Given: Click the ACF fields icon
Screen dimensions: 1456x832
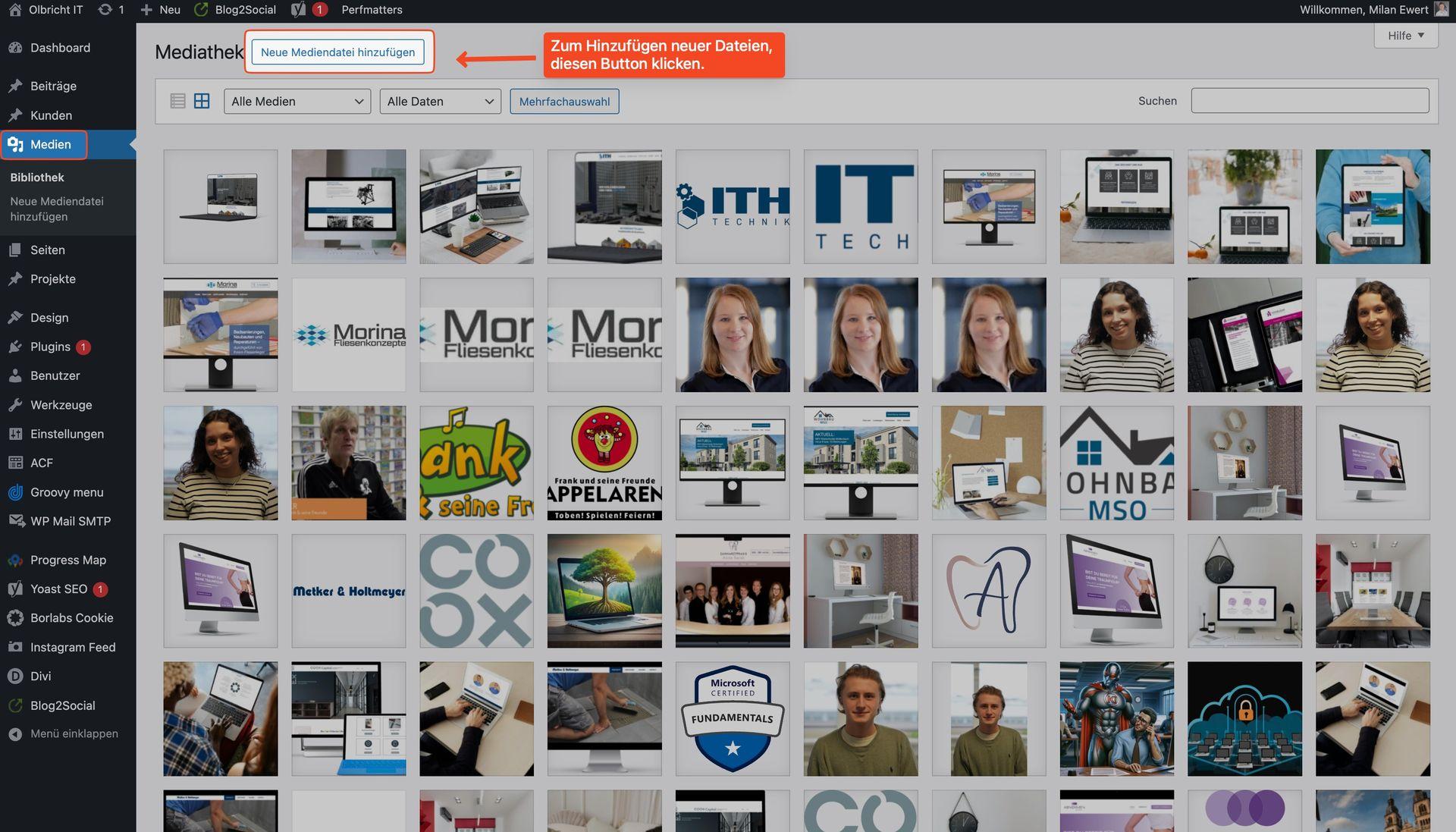Looking at the screenshot, I should click(x=15, y=463).
